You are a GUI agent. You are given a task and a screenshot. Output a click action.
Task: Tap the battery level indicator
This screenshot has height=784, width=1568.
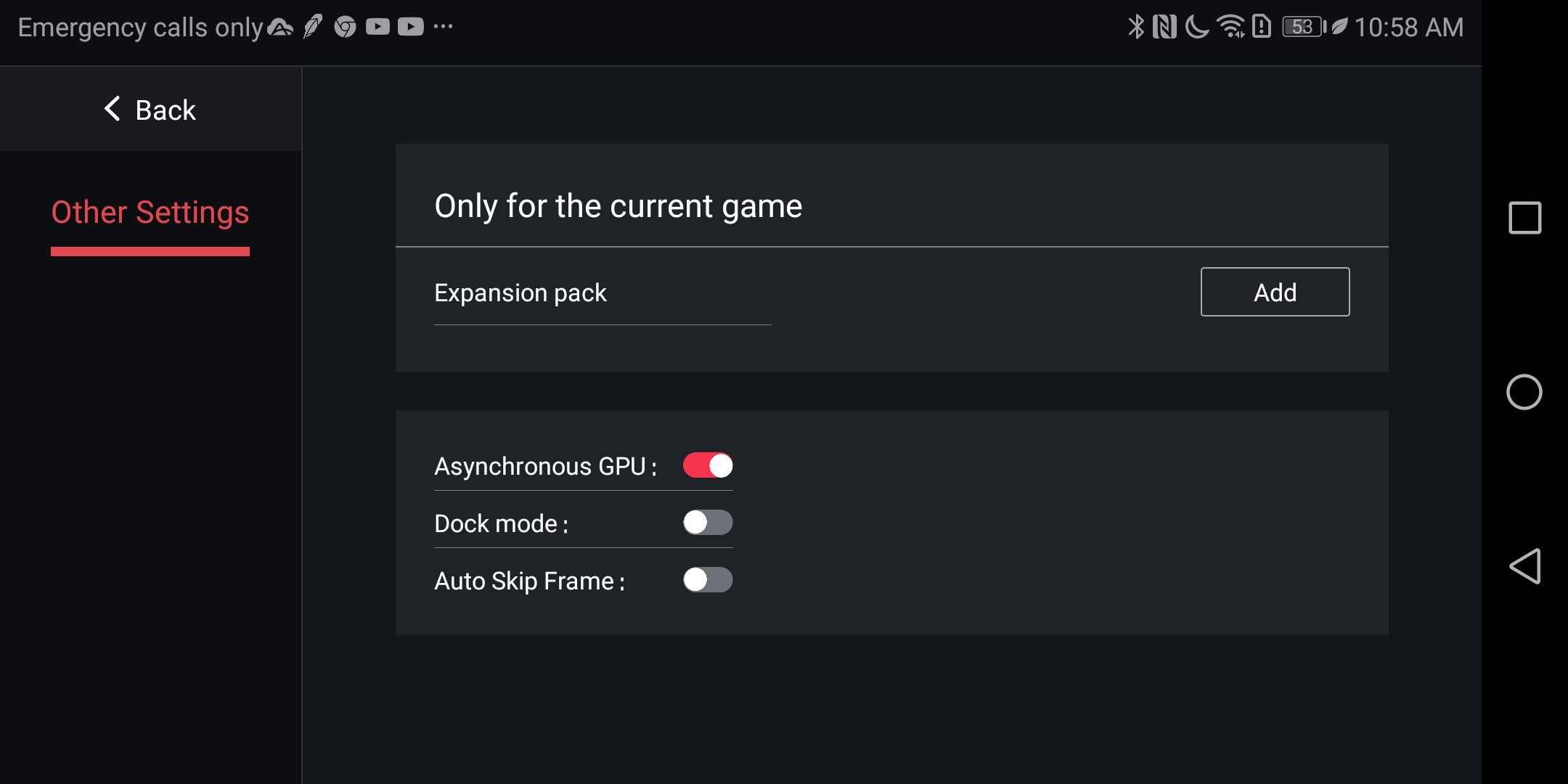(1304, 27)
